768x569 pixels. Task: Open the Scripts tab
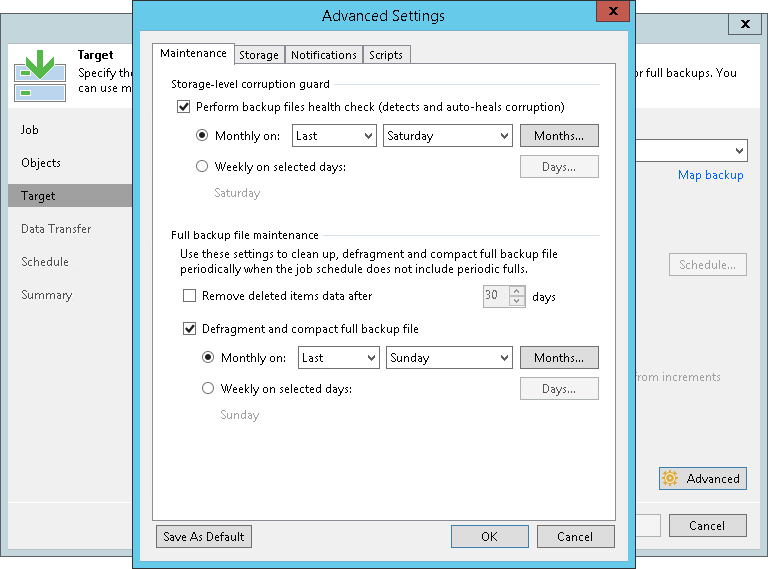click(386, 55)
